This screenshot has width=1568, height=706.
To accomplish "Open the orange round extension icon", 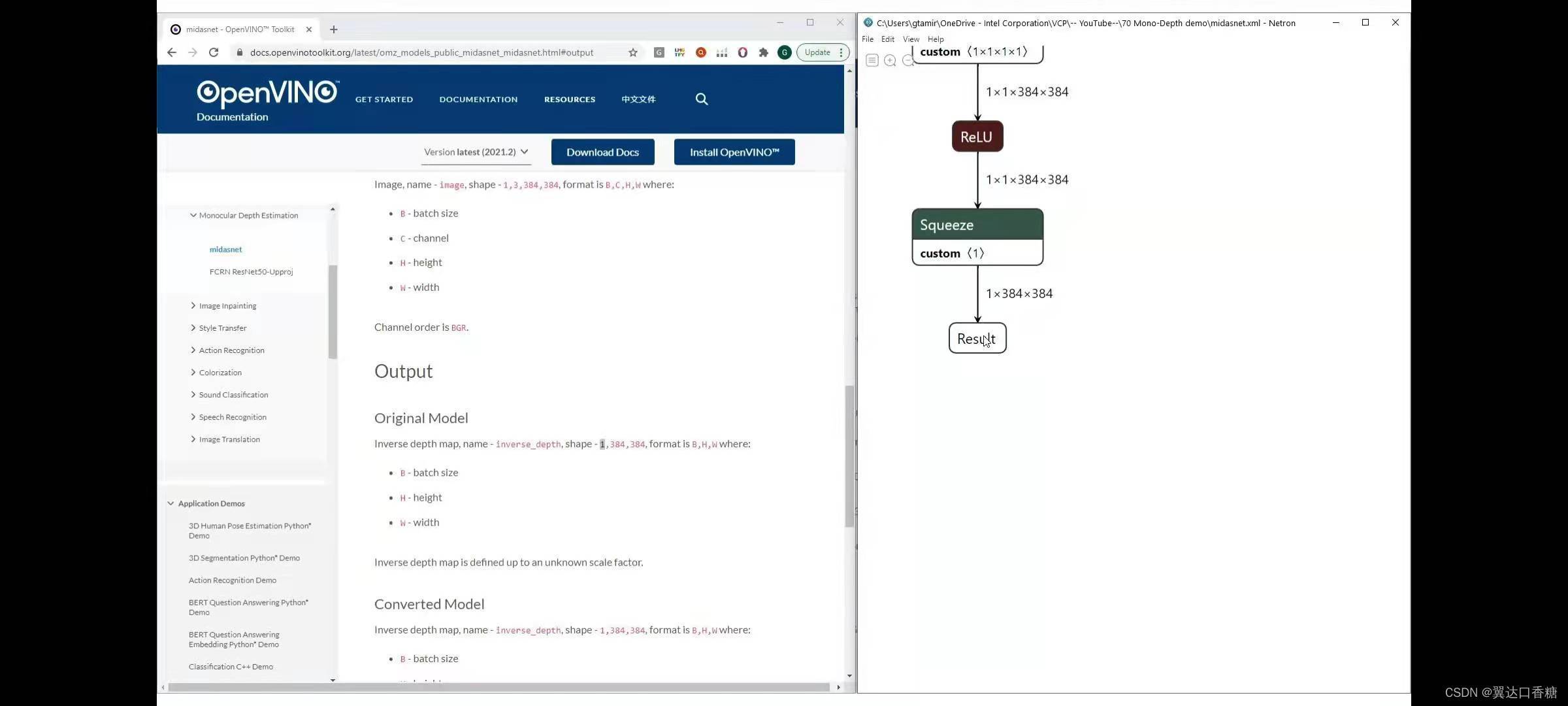I will pos(701,52).
